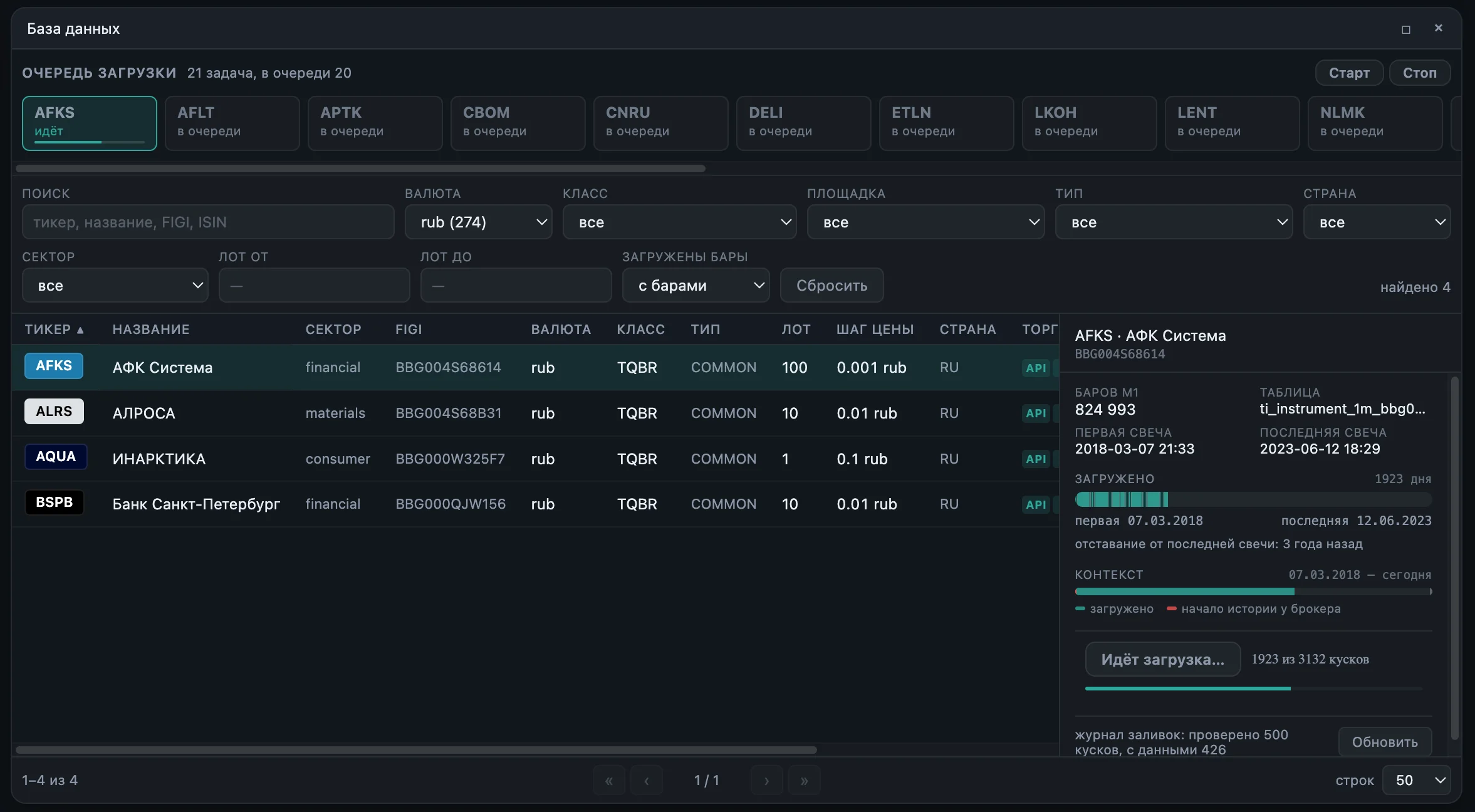Click API badge in АФК Система row
Image resolution: width=1475 pixels, height=812 pixels.
1036,368
